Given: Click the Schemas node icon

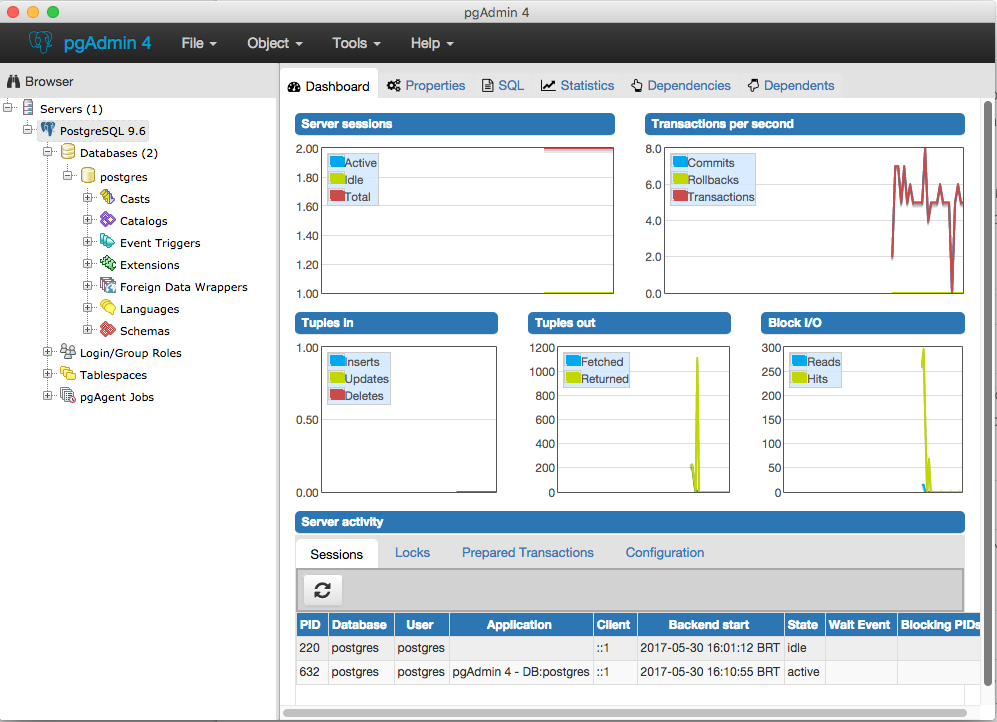Looking at the screenshot, I should pos(108,330).
